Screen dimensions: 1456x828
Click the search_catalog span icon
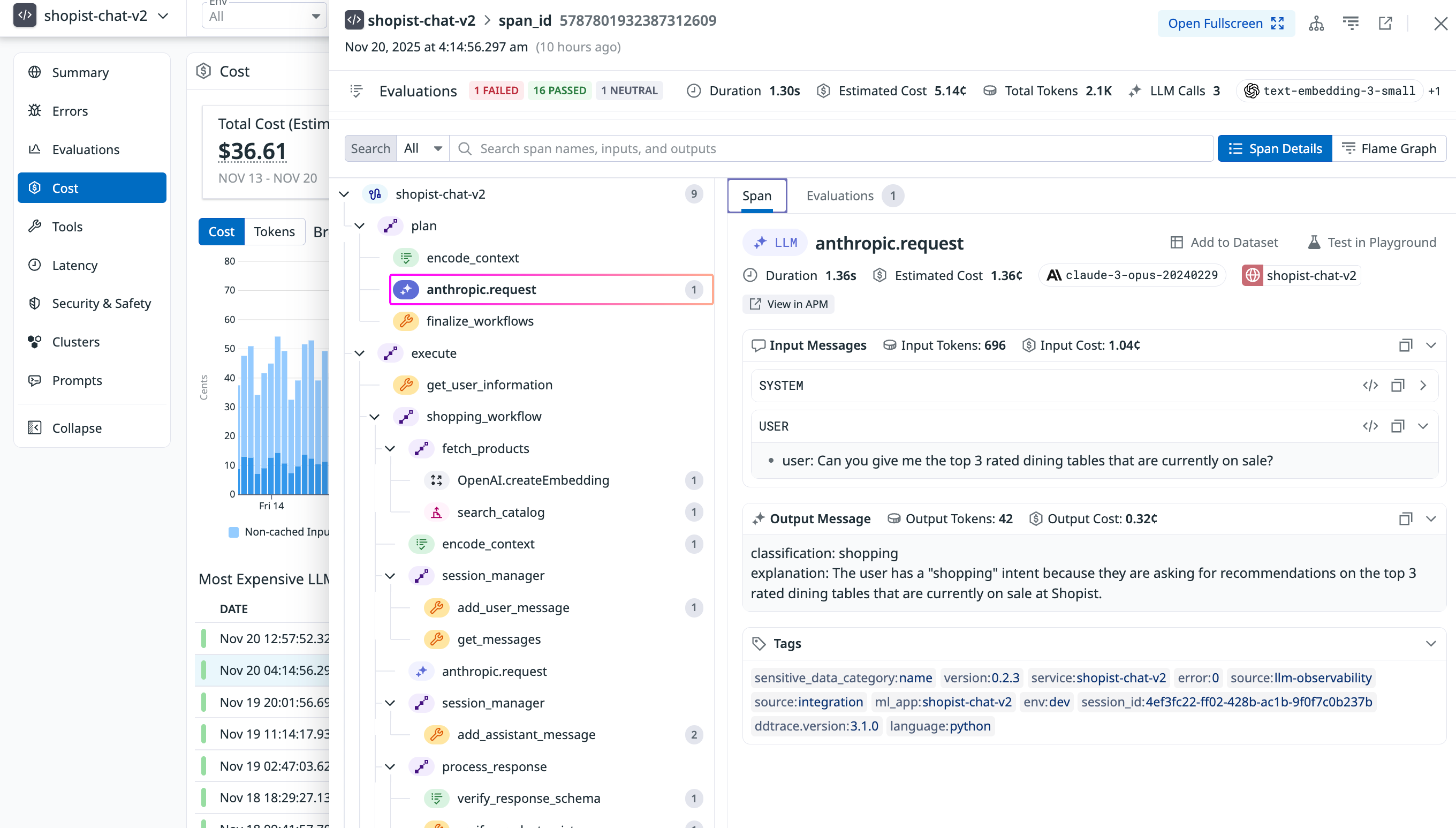click(436, 513)
